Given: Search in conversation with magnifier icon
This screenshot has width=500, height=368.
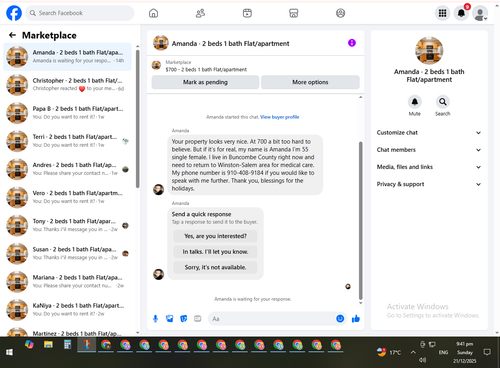Looking at the screenshot, I should click(x=443, y=102).
